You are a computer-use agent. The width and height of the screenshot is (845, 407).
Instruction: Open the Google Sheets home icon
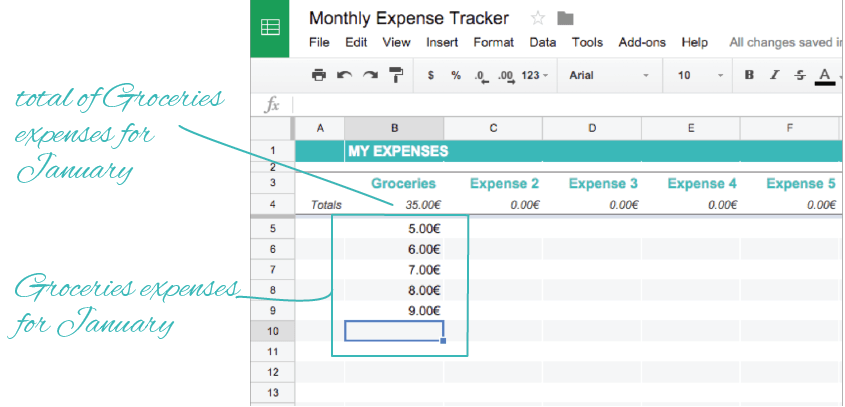[x=269, y=28]
